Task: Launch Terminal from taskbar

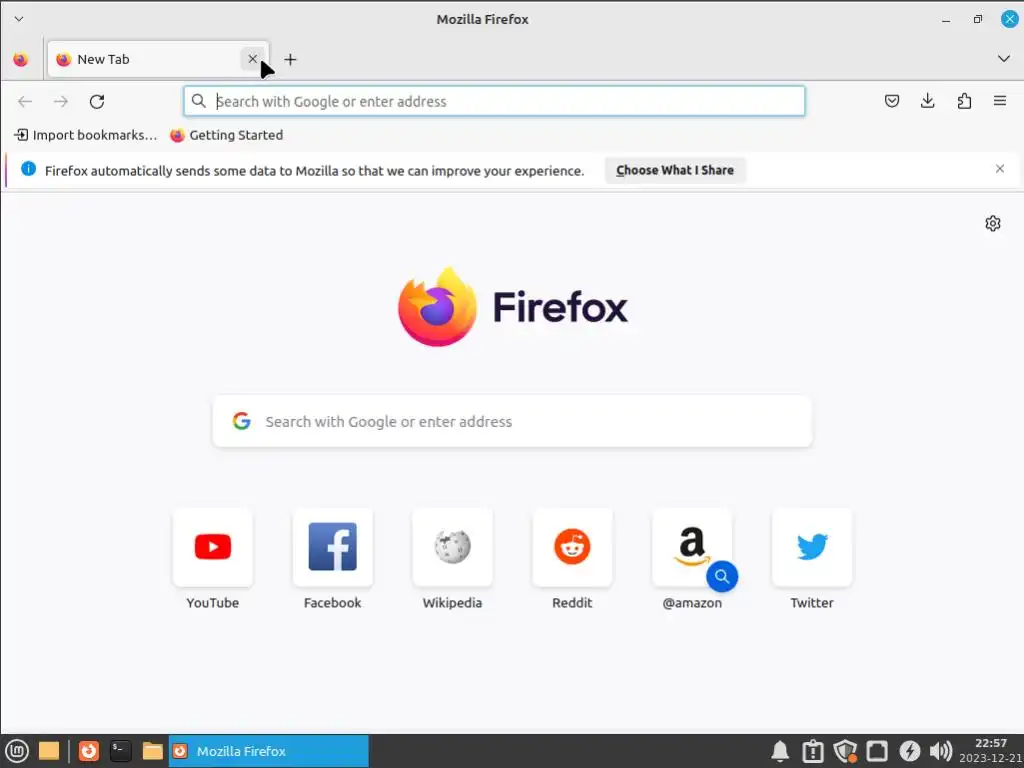Action: (120, 751)
